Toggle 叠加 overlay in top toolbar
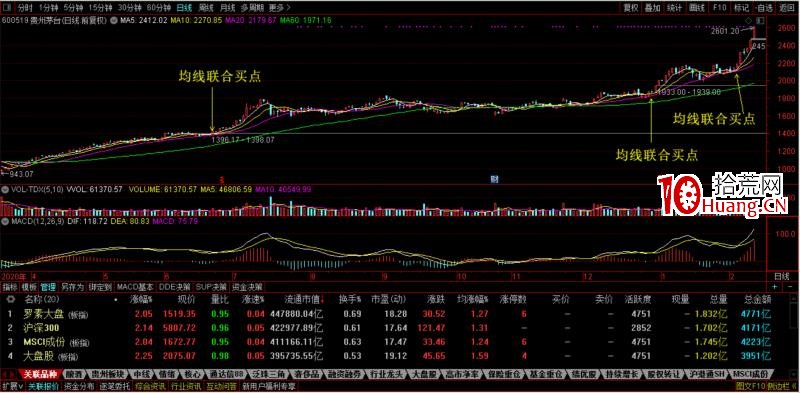Screen dimensions: 800x393 652,8
